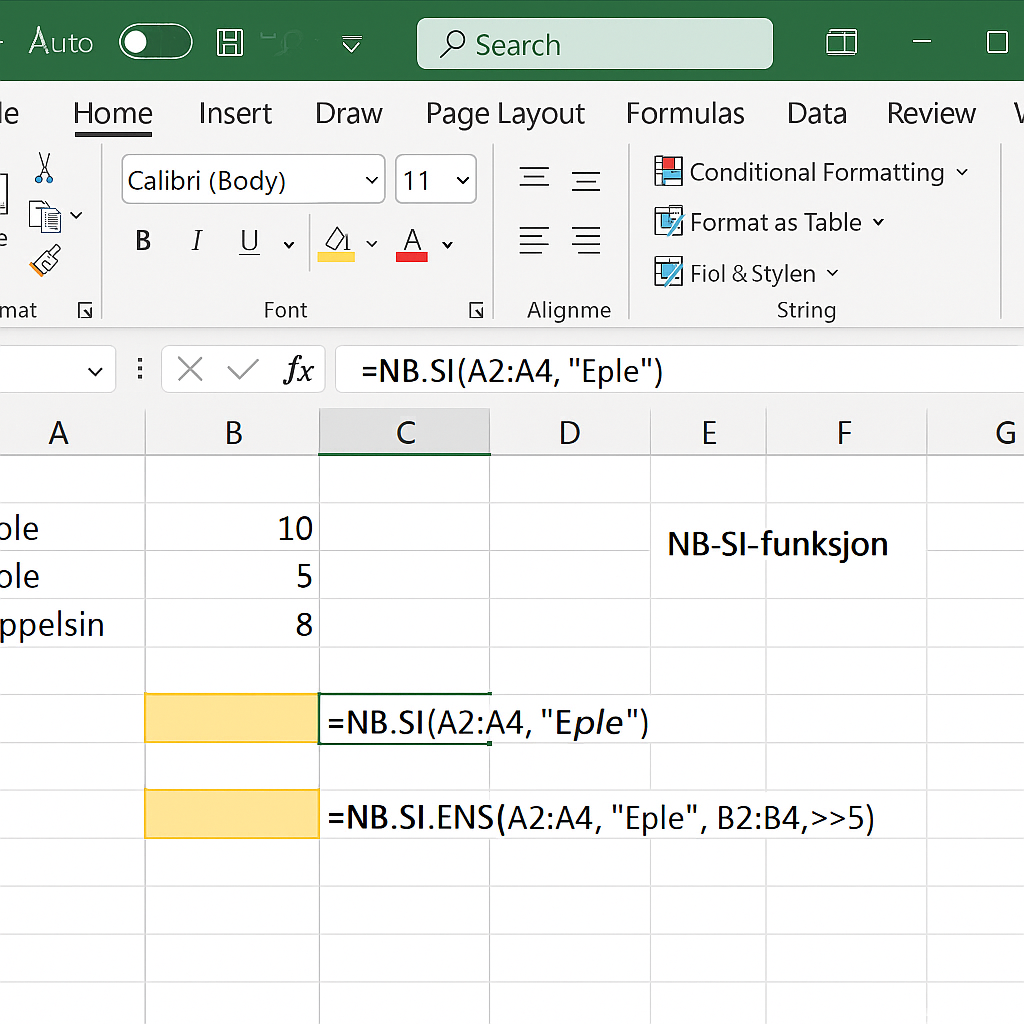Switch to the Insert tab

(x=235, y=114)
